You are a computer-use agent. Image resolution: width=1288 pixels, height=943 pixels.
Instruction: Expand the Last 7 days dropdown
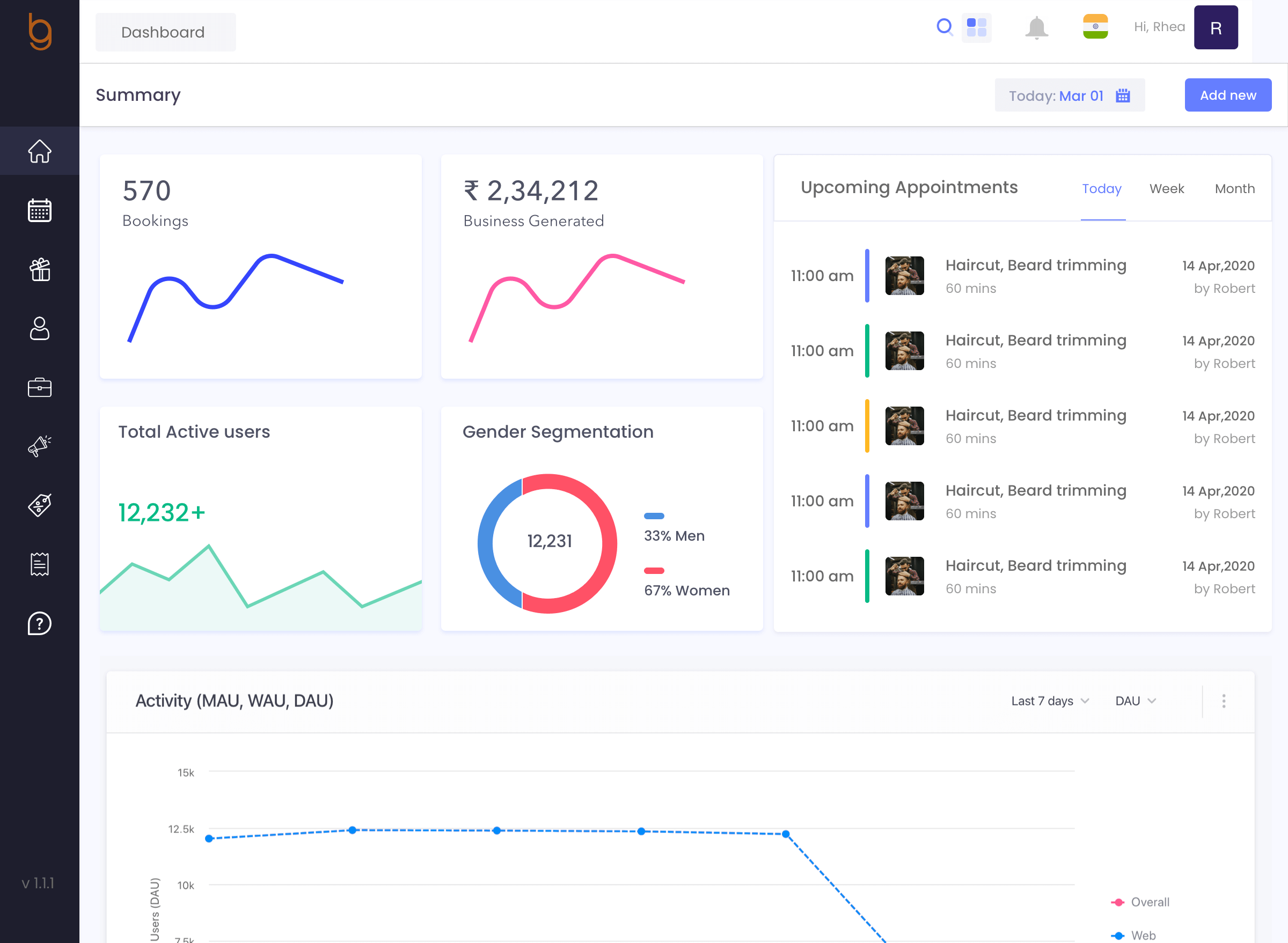(1050, 701)
